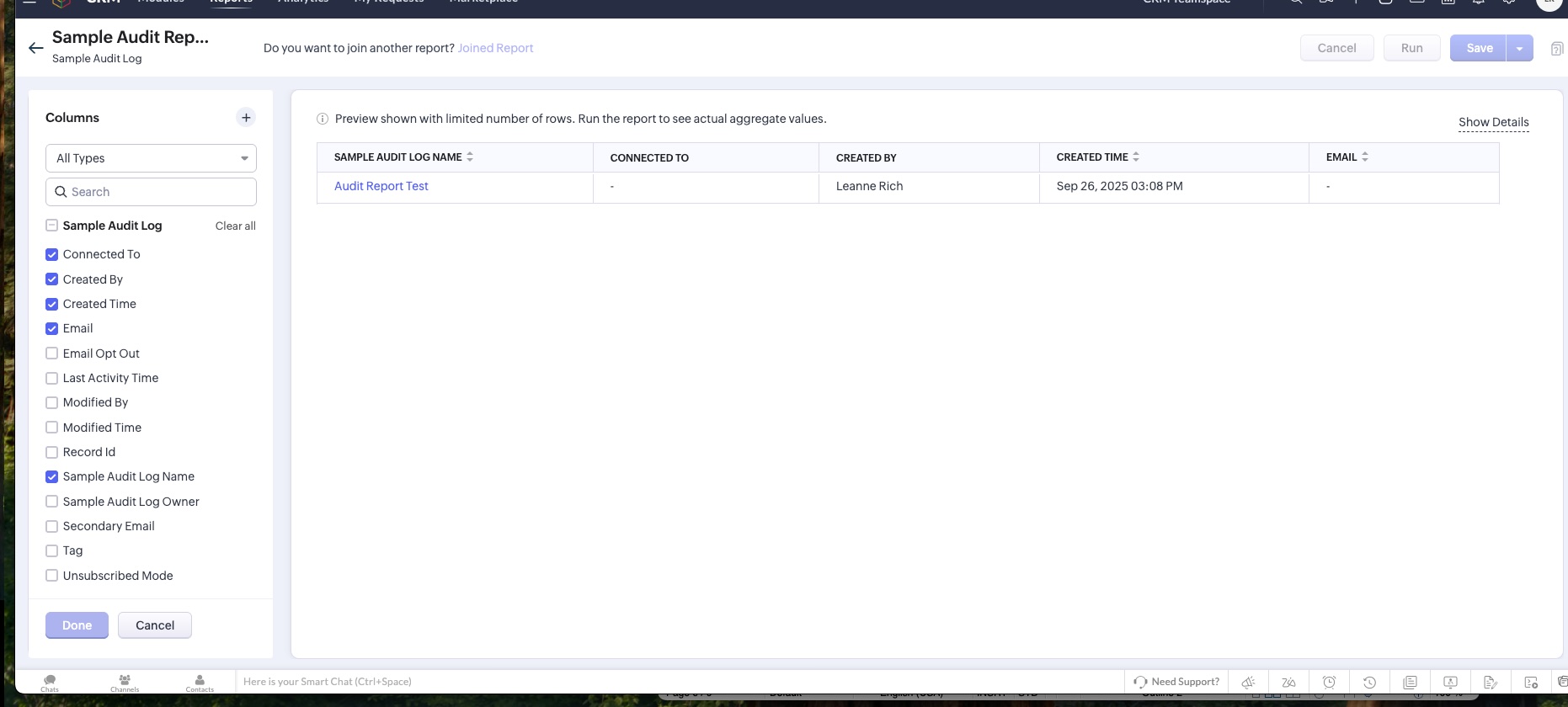Open the Save button dropdown arrow
Image resolution: width=1568 pixels, height=707 pixels.
click(x=1520, y=48)
